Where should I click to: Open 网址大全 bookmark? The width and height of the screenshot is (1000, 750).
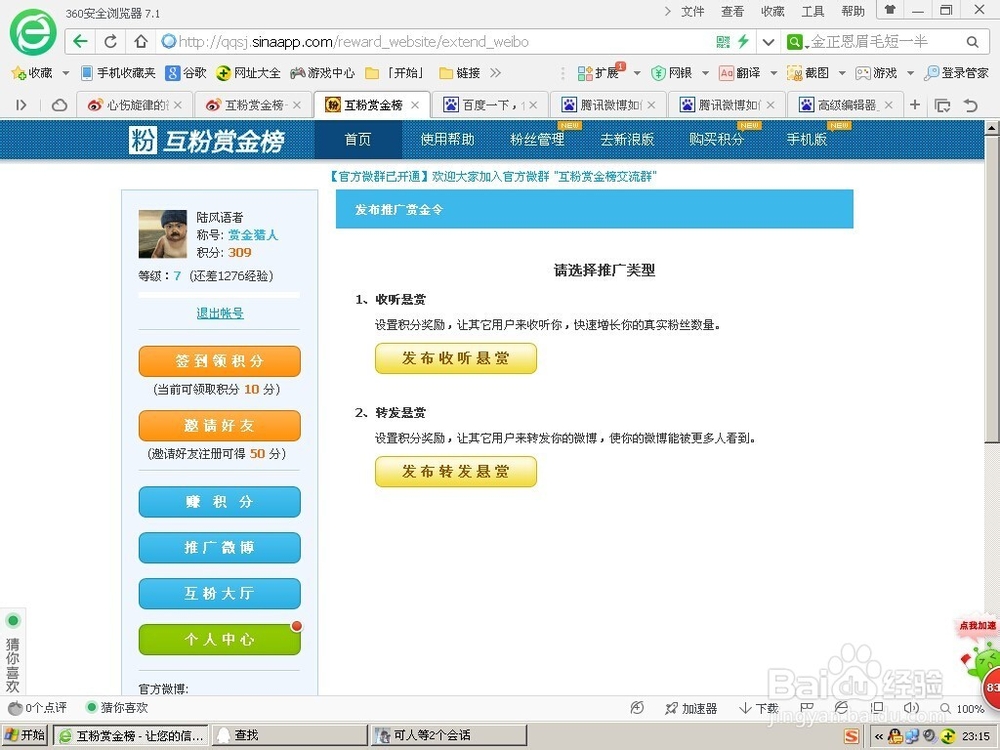pos(248,73)
